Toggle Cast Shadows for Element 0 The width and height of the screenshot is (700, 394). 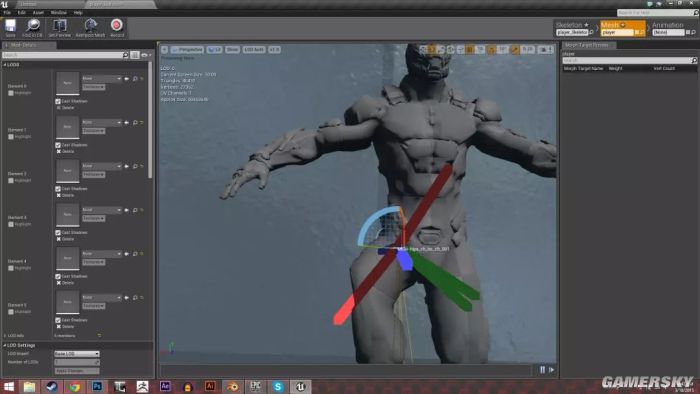58,101
